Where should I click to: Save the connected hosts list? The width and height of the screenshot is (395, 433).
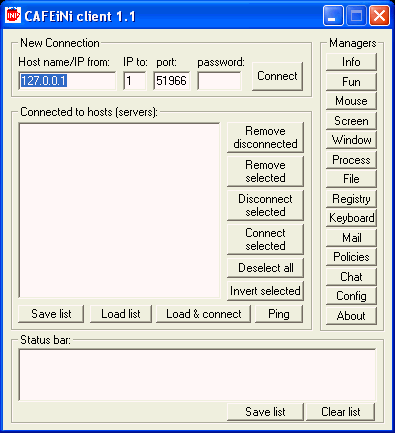[x=51, y=314]
